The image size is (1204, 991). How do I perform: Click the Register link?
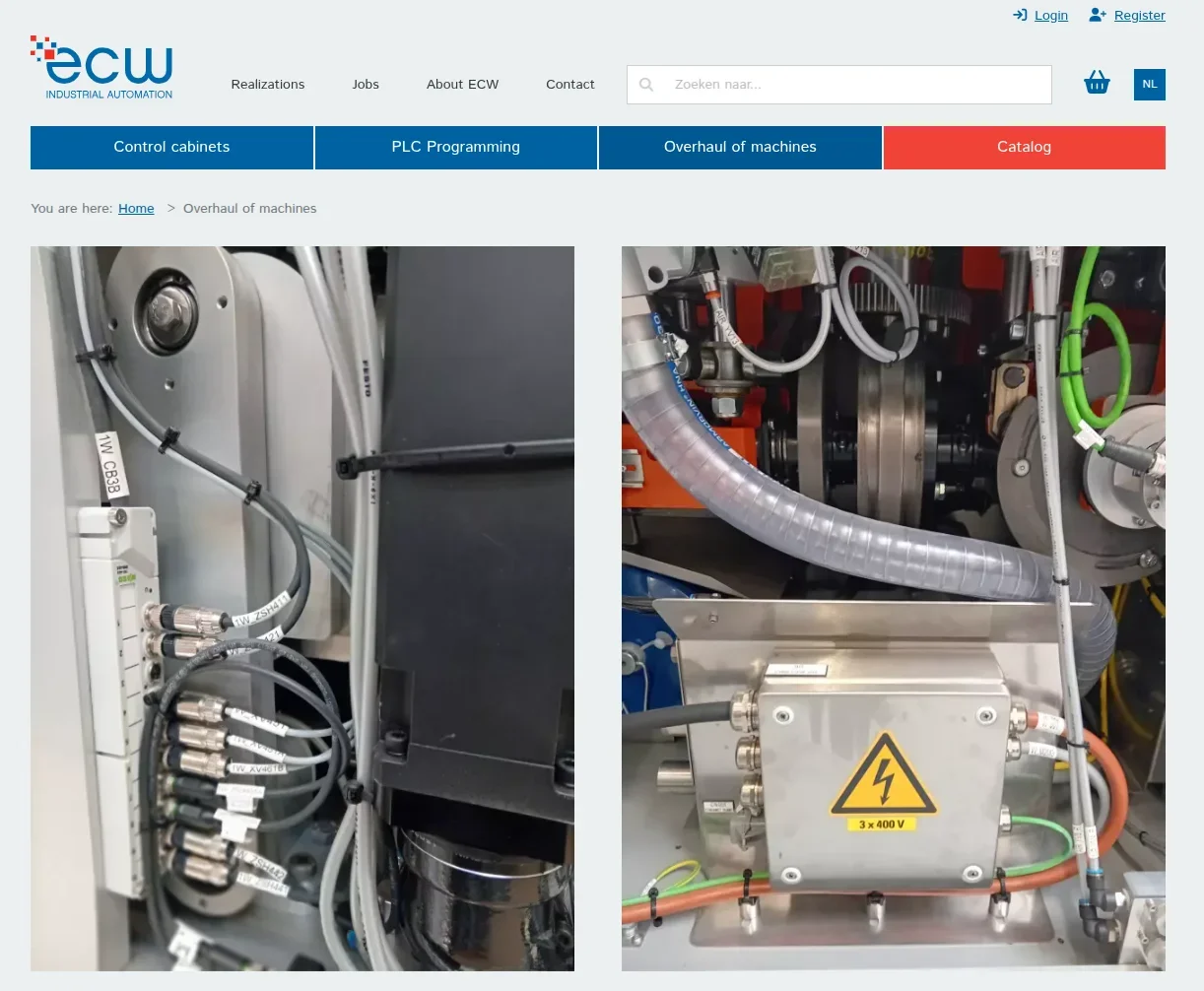(1139, 15)
